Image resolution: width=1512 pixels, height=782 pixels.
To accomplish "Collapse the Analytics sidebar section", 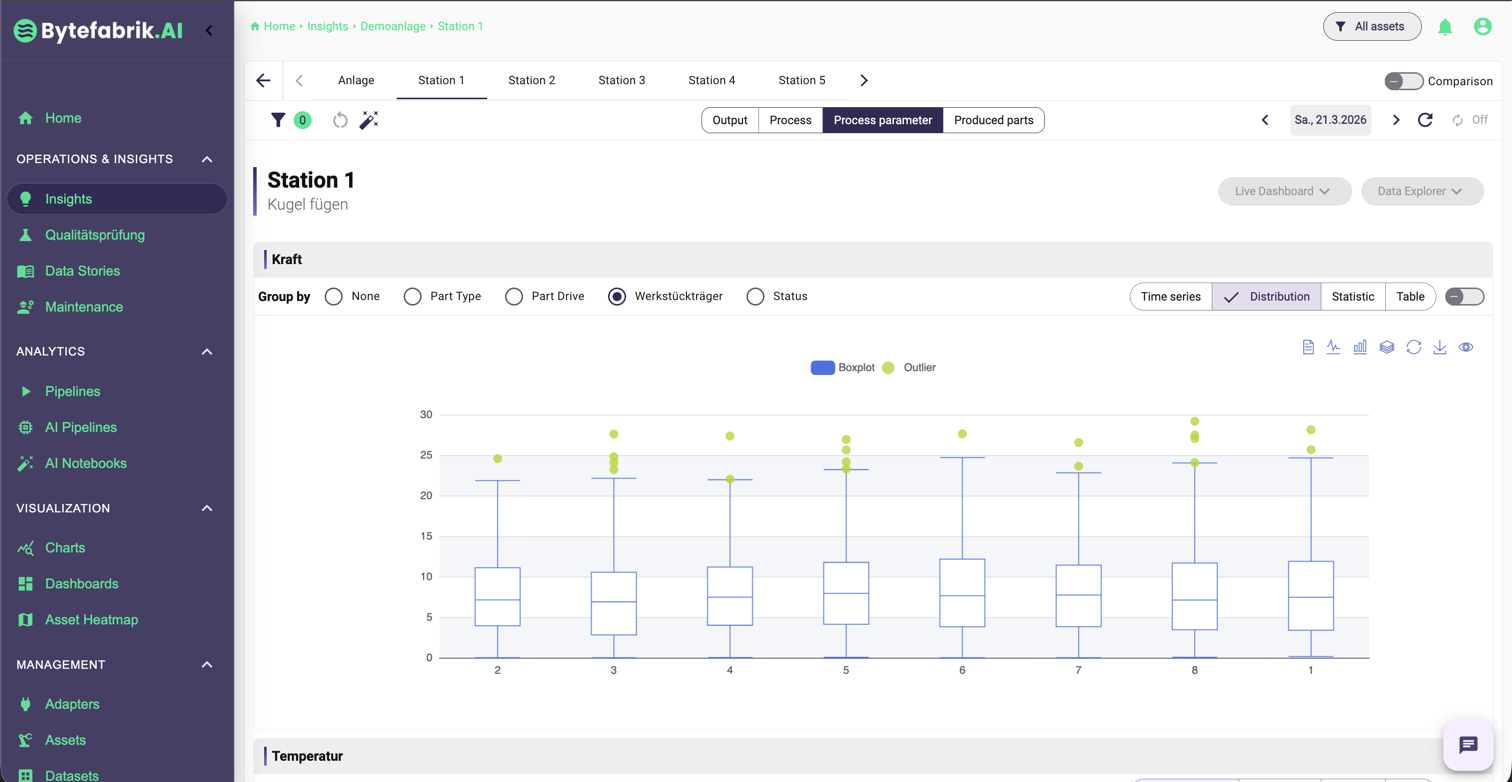I will 207,352.
